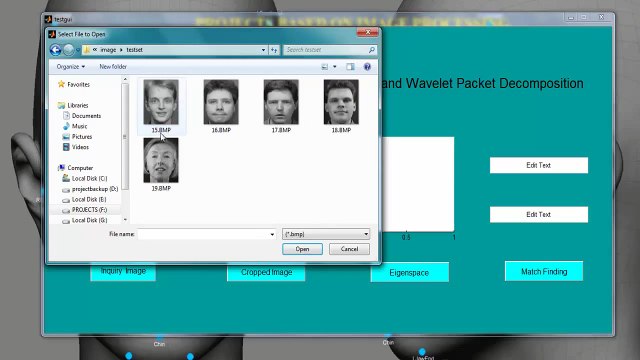This screenshot has width=640, height=360.
Task: Maximize the testgui window
Action: [x=584, y=18]
